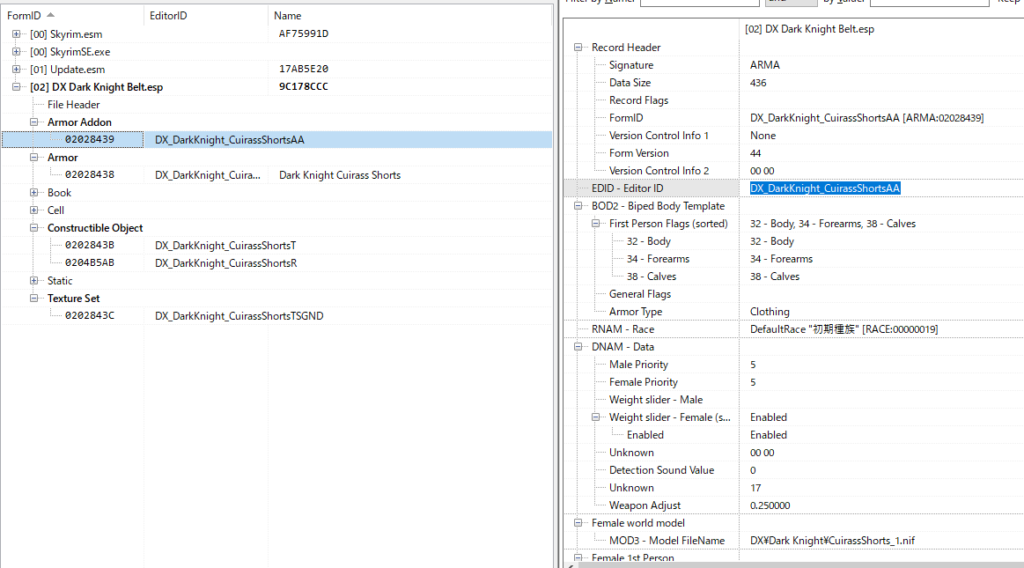Select the Dark Knight Cuirass Shorts armor record

tap(339, 175)
